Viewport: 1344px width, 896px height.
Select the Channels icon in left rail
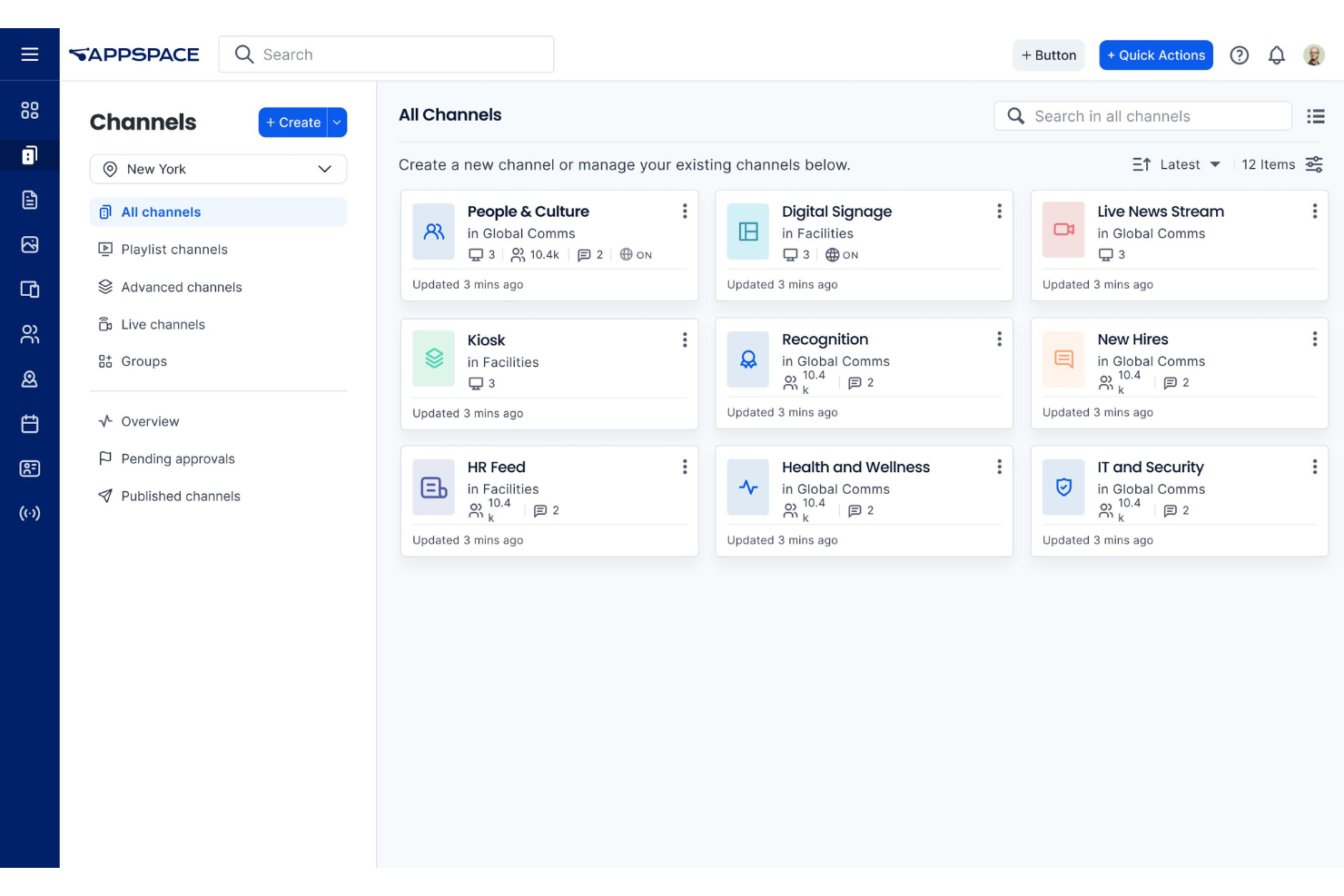(30, 155)
